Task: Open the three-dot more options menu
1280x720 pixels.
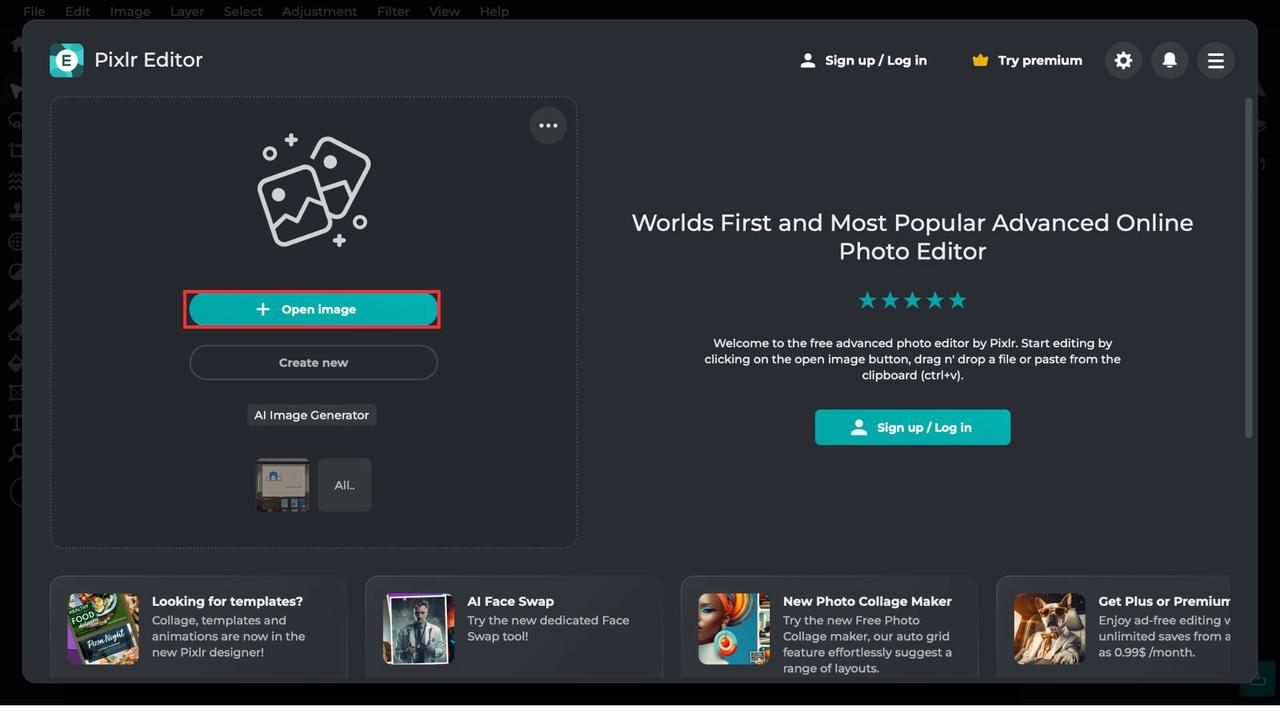Action: [548, 125]
